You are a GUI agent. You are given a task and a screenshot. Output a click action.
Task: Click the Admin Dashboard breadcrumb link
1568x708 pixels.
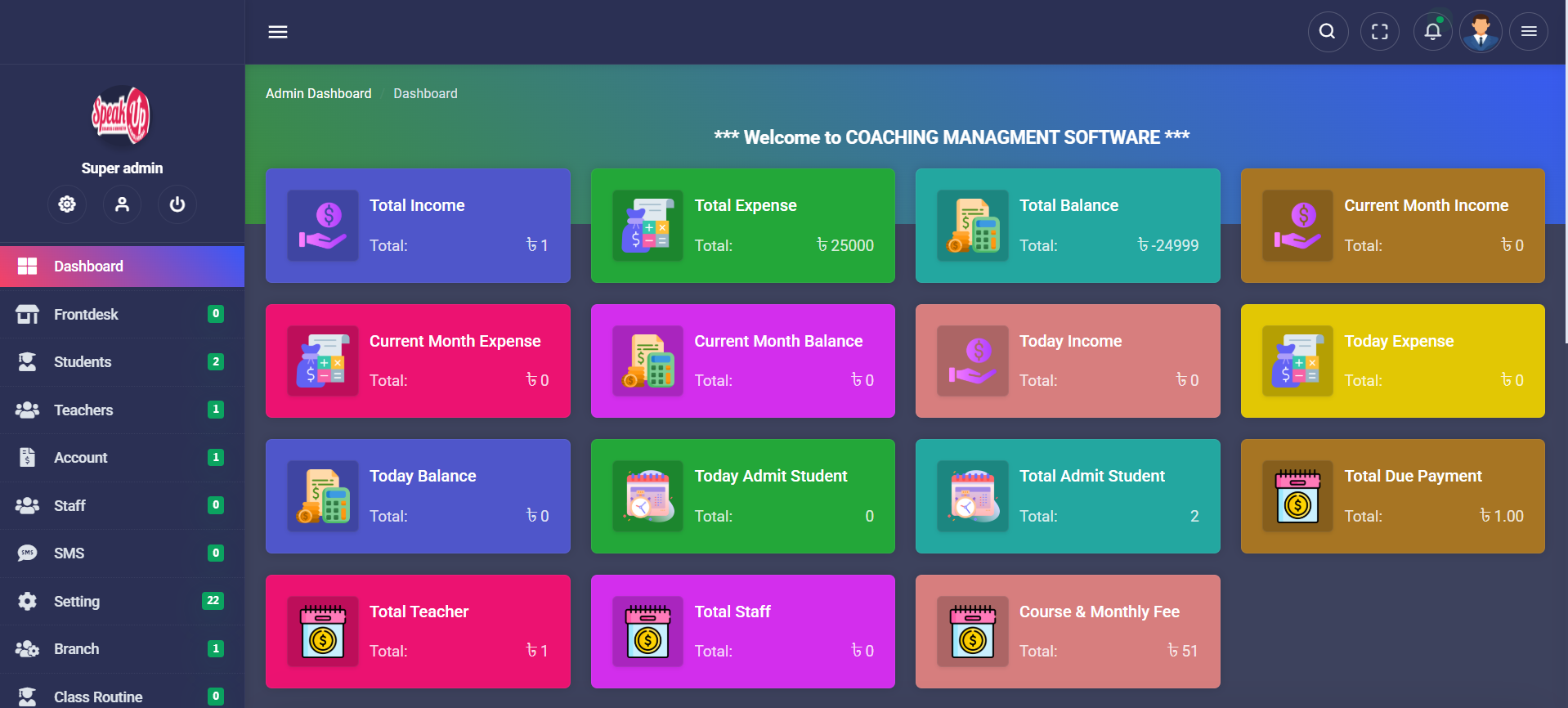pyautogui.click(x=318, y=94)
